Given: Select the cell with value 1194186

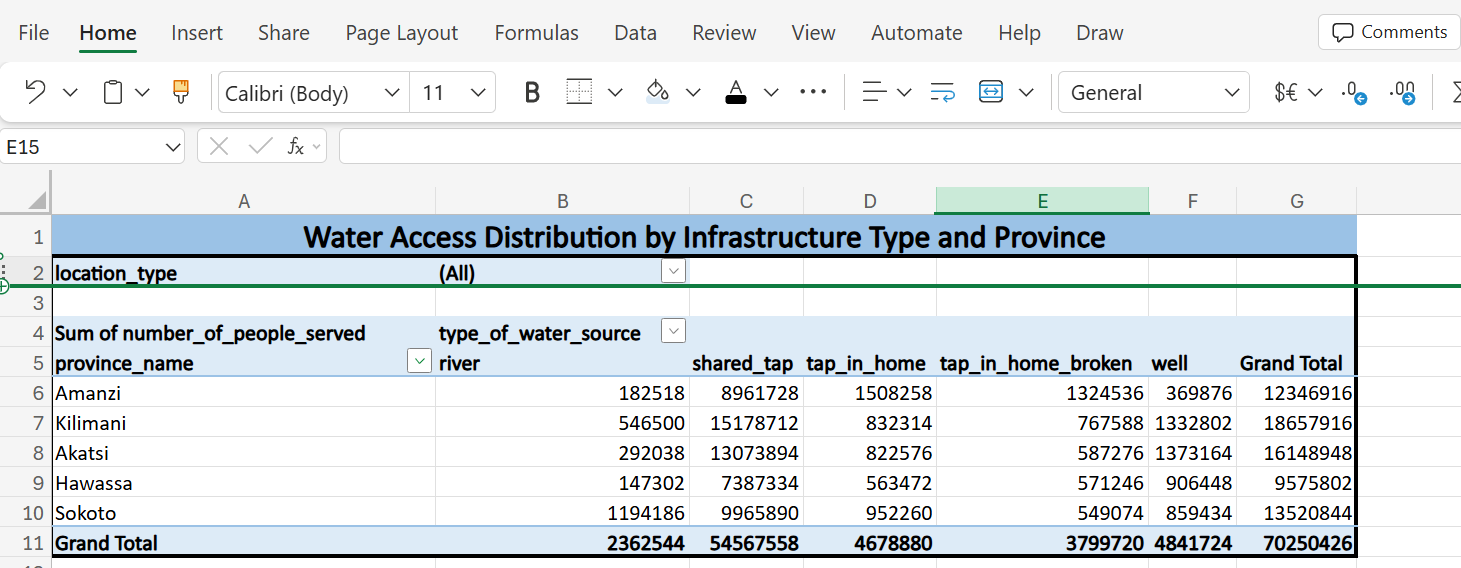Looking at the screenshot, I should [x=563, y=513].
